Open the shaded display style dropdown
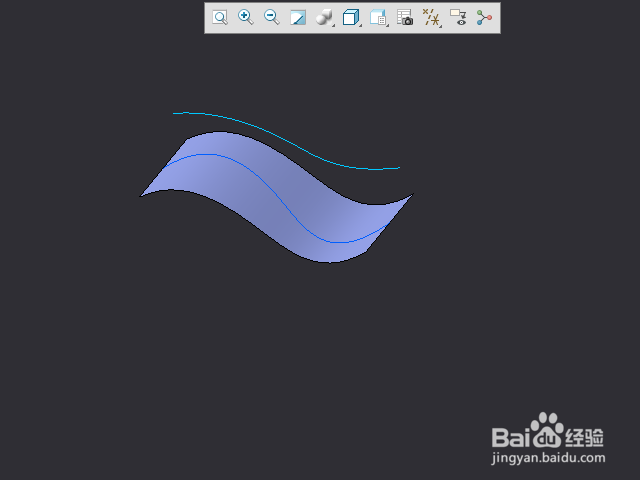Viewport: 640px width, 480px height. click(x=325, y=18)
